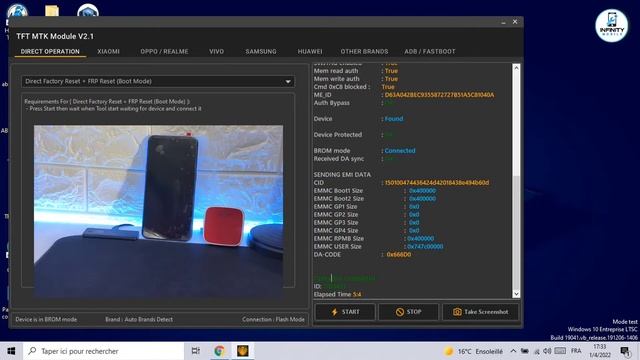Open the weather widget showing 16°C
Screen dimensions: 640x360
pyautogui.click(x=473, y=351)
